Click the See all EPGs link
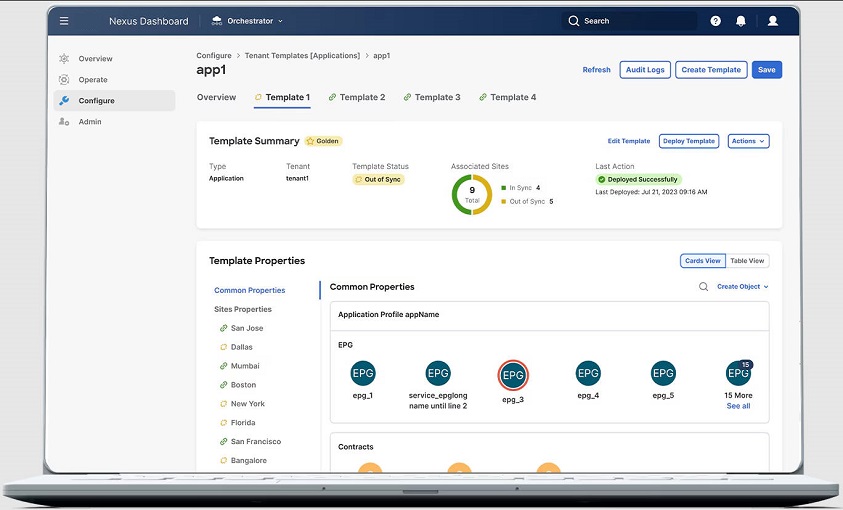The height and width of the screenshot is (510, 843). pyautogui.click(x=738, y=406)
